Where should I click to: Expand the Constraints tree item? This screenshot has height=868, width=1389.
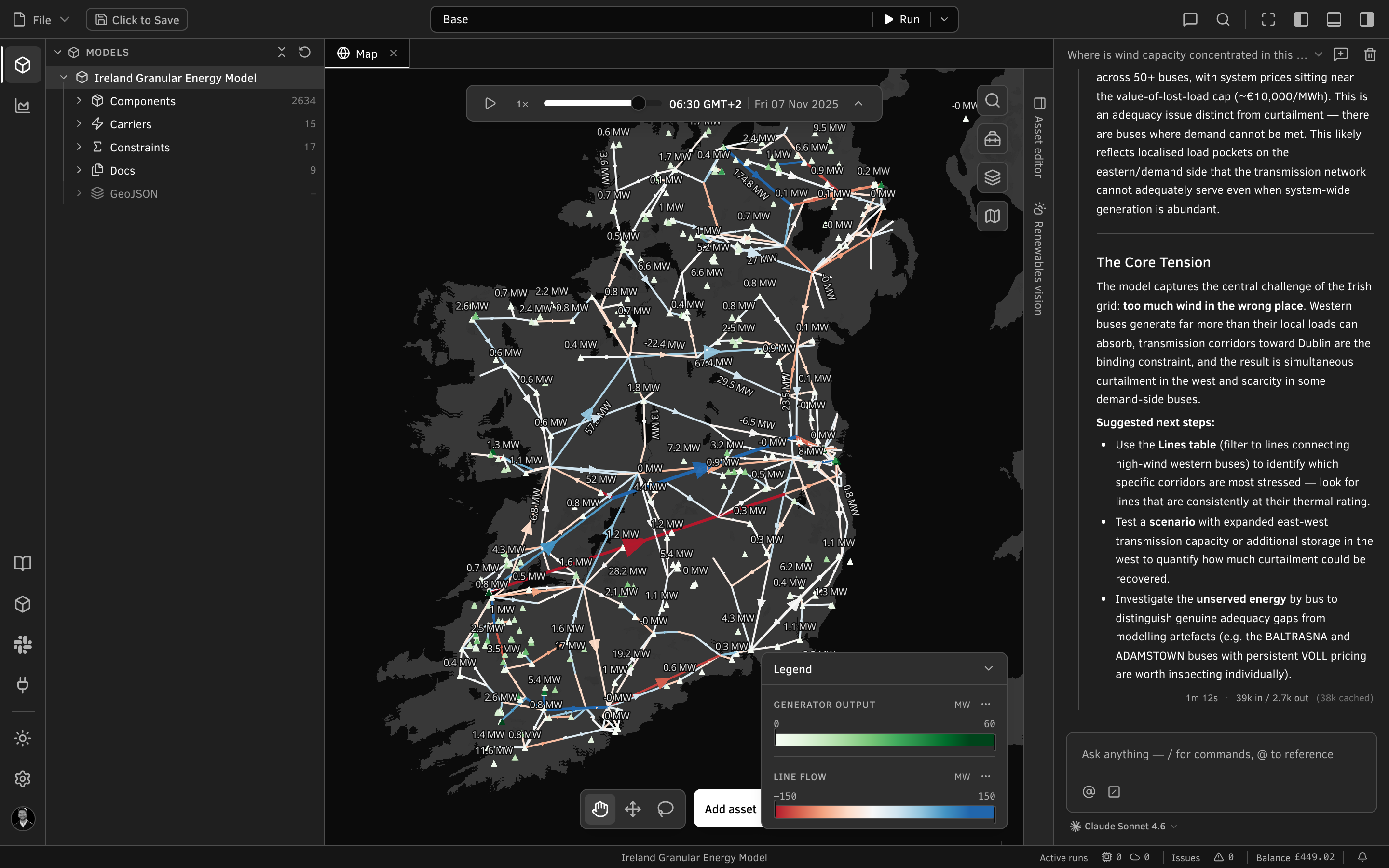pos(79,147)
